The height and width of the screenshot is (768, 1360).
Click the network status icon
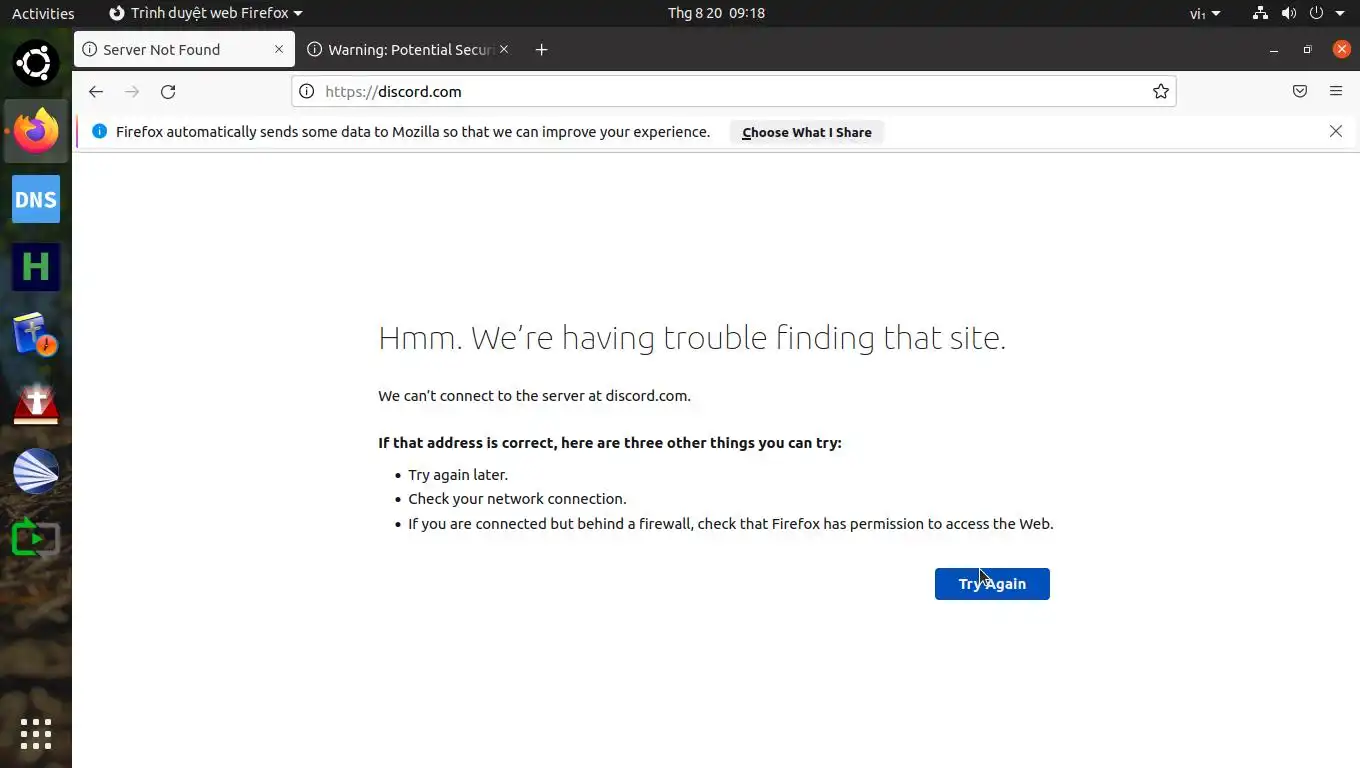coord(1260,13)
